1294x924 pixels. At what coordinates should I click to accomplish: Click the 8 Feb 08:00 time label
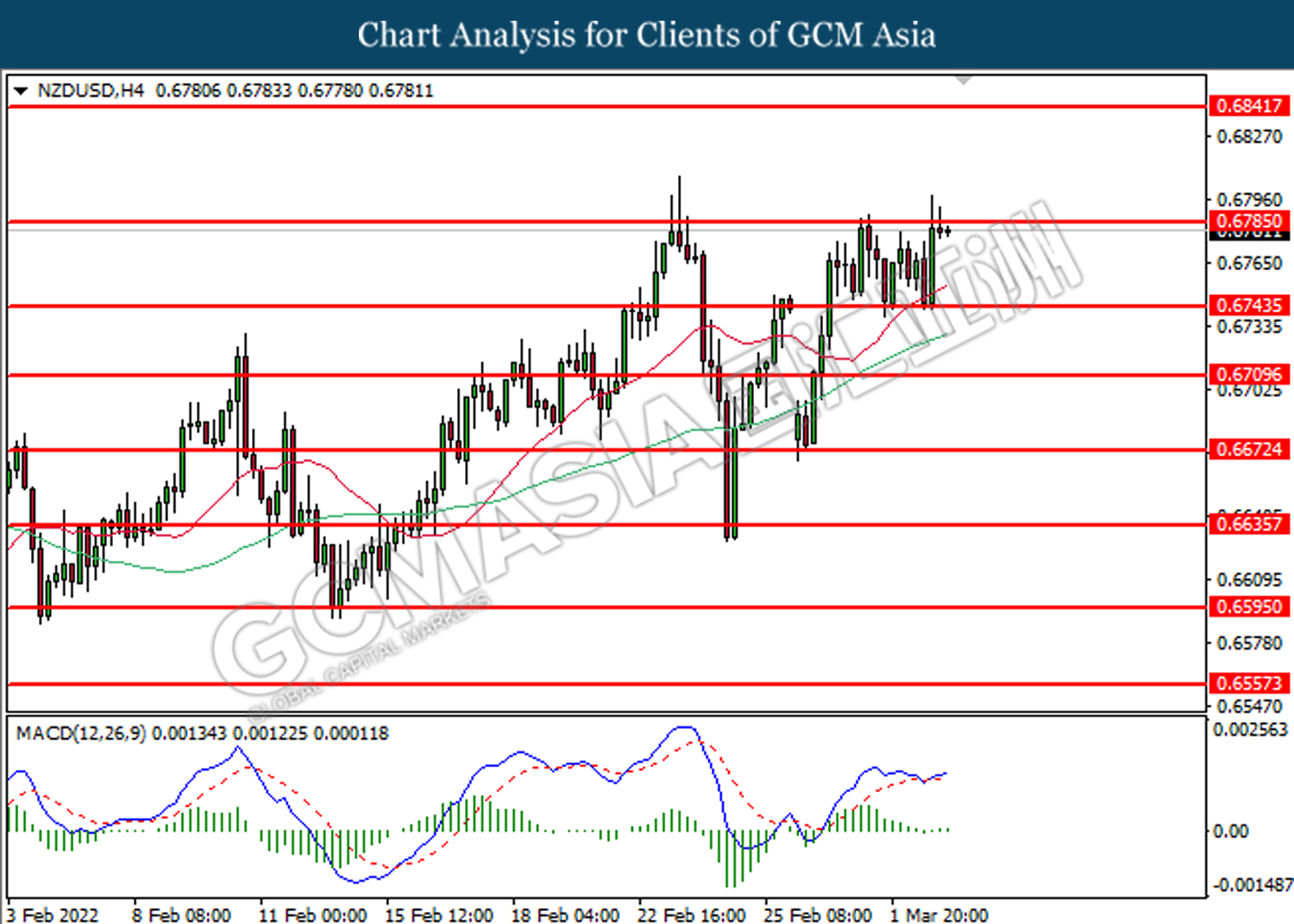(181, 915)
